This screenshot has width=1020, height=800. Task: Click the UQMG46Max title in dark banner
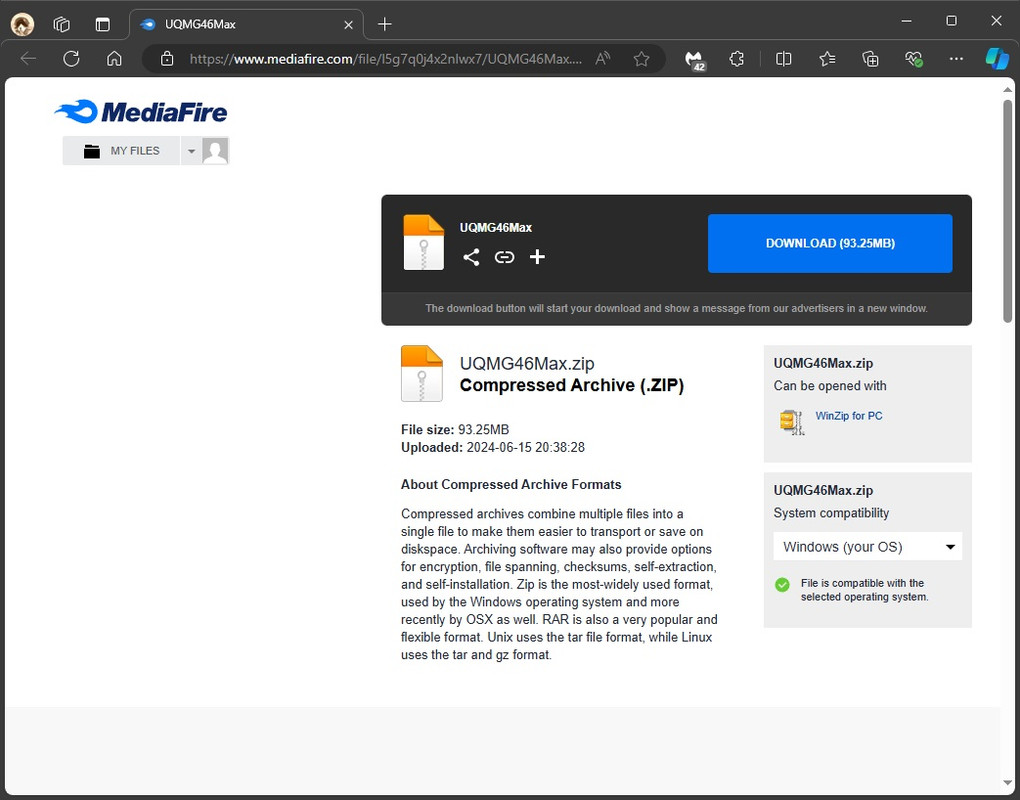pos(496,228)
